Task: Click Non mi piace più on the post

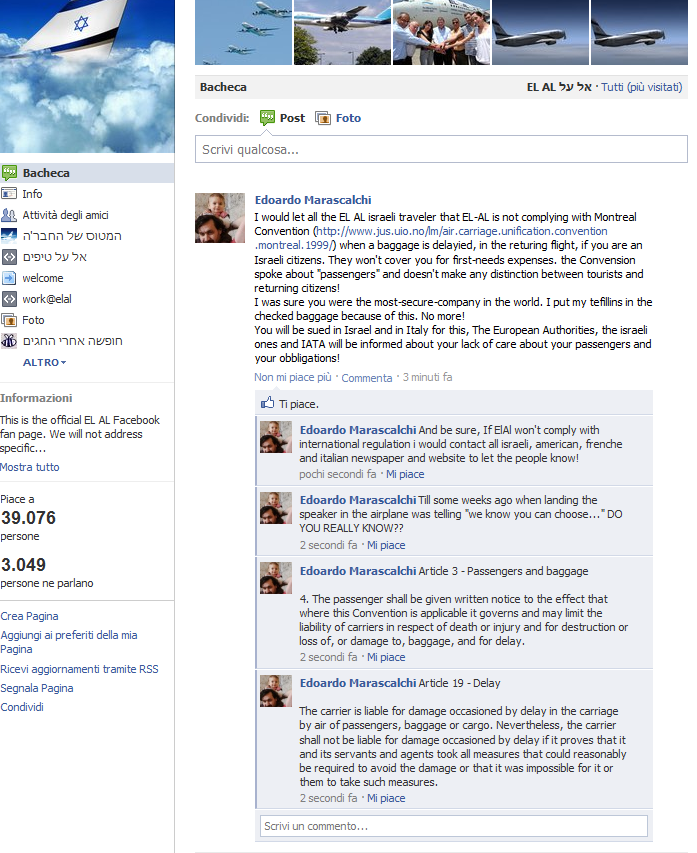Action: [293, 377]
